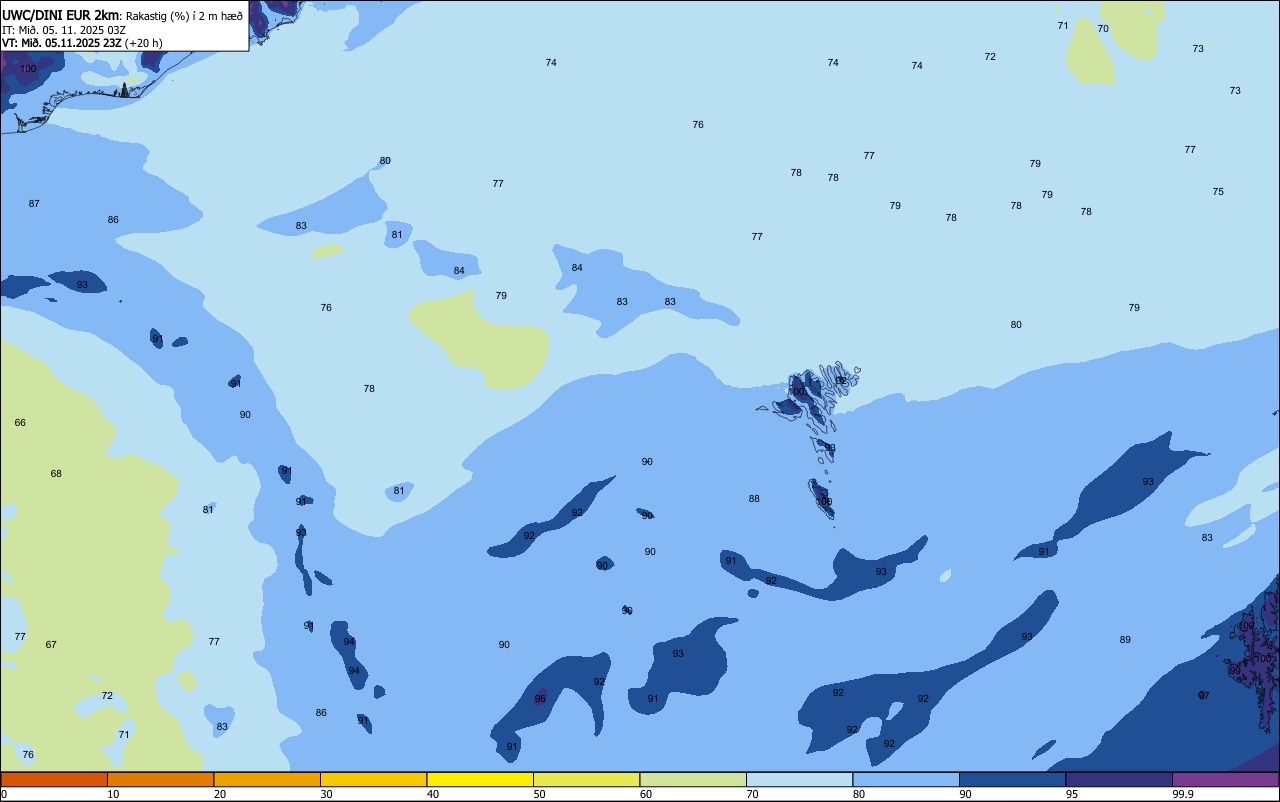Select the 20–30 amber legend color segment

click(x=267, y=779)
